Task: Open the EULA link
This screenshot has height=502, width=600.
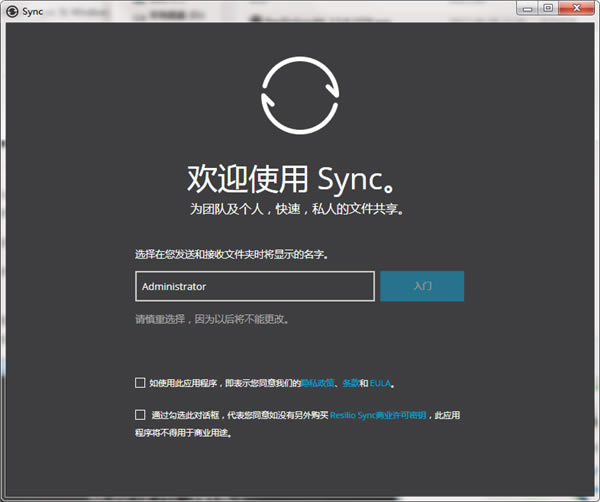Action: point(381,383)
